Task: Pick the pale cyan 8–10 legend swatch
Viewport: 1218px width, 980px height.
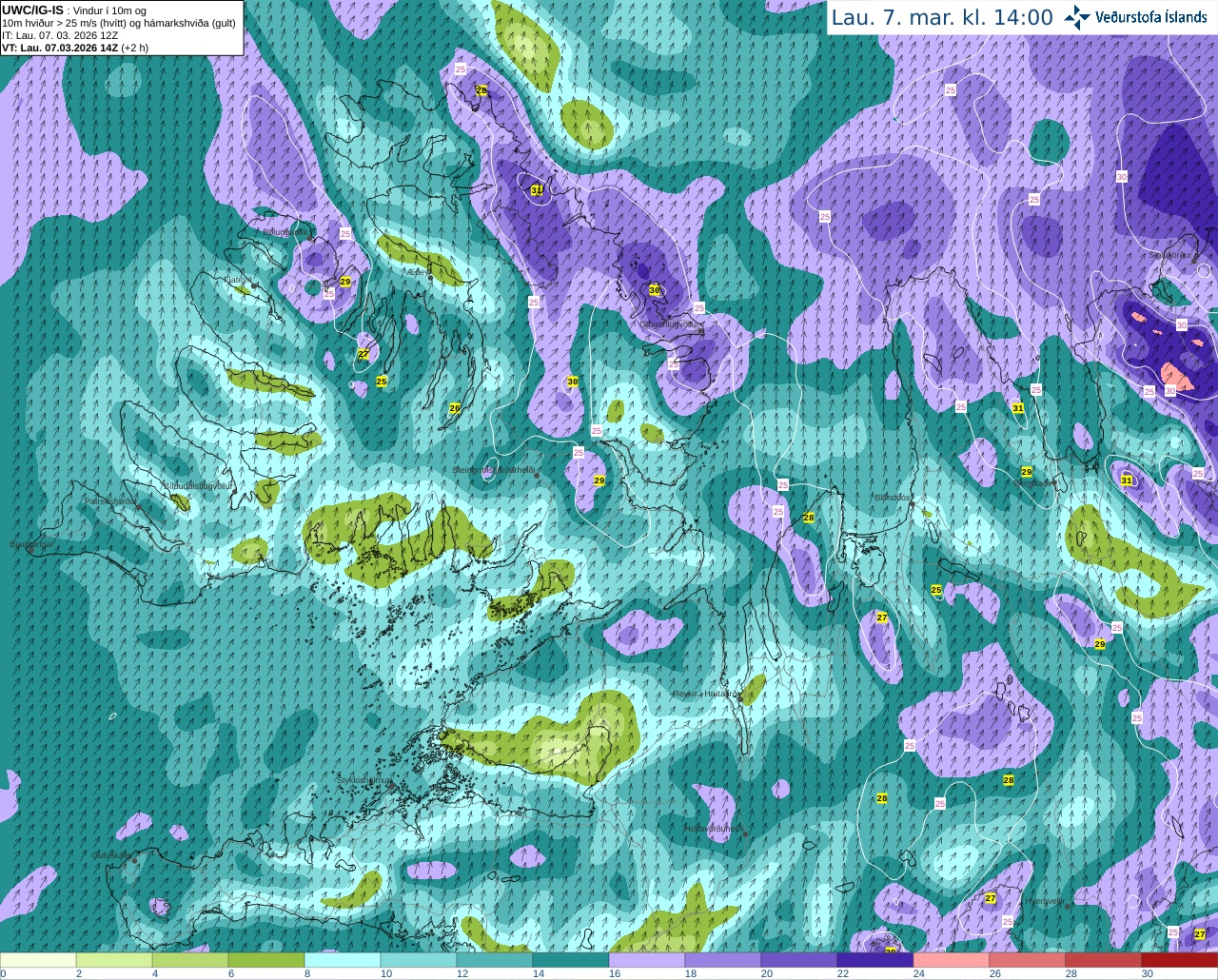Action: [343, 960]
